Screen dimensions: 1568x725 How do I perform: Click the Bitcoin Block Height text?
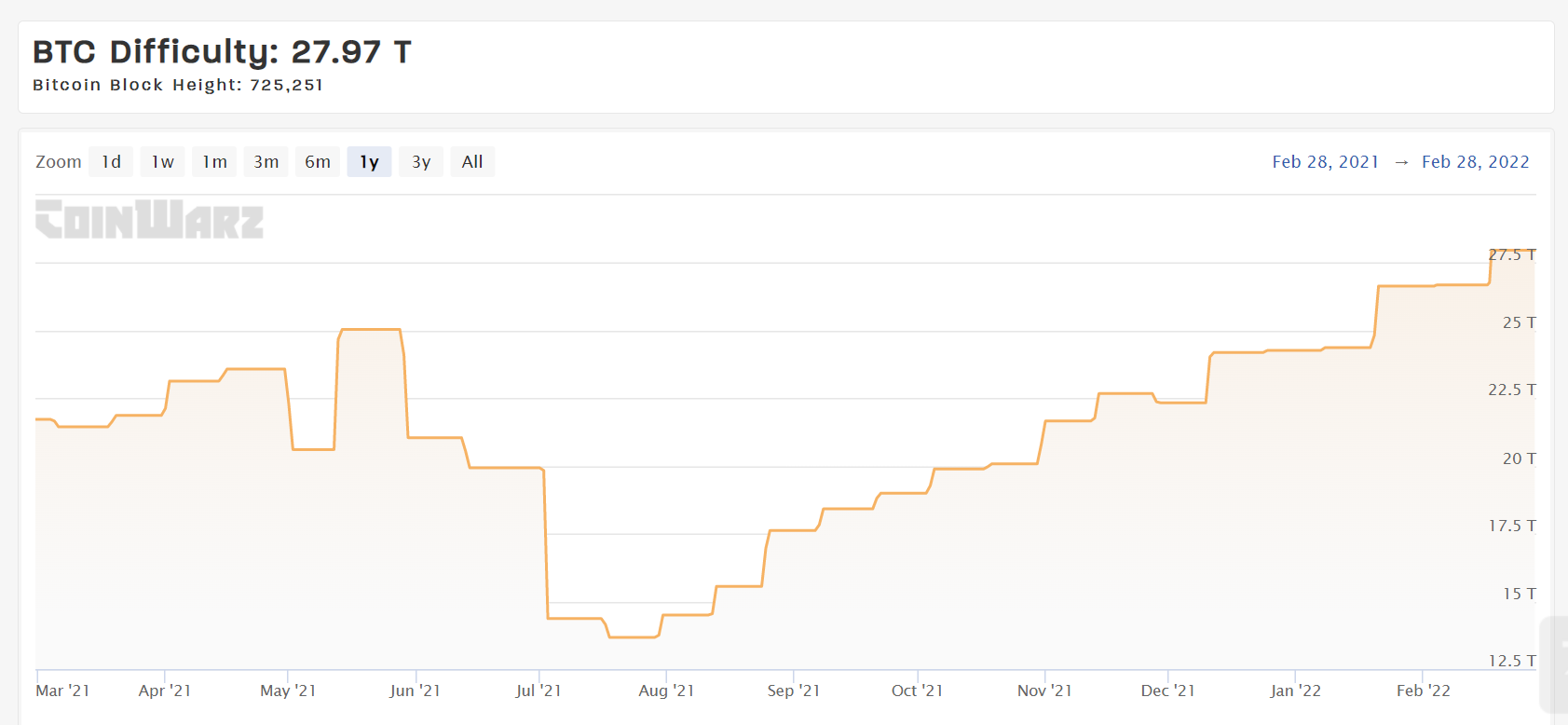coord(178,85)
